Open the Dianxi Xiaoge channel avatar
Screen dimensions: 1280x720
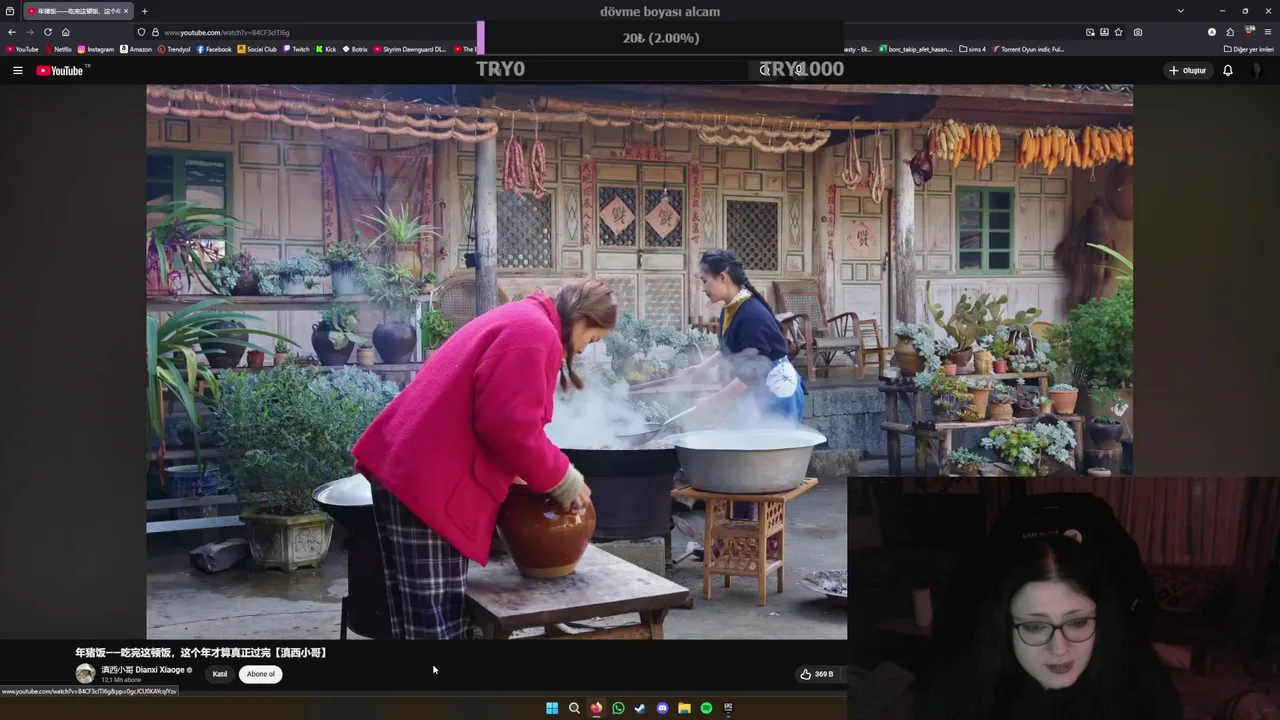pyautogui.click(x=85, y=673)
